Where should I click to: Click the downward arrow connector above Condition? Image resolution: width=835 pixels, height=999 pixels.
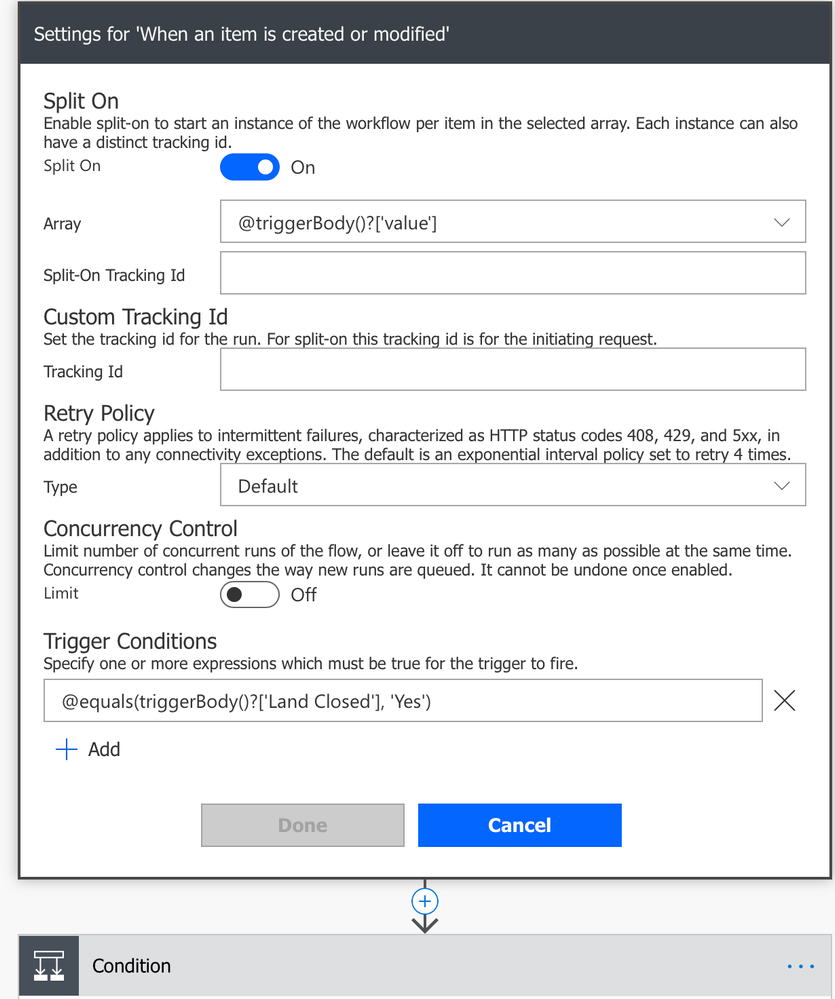pos(424,925)
